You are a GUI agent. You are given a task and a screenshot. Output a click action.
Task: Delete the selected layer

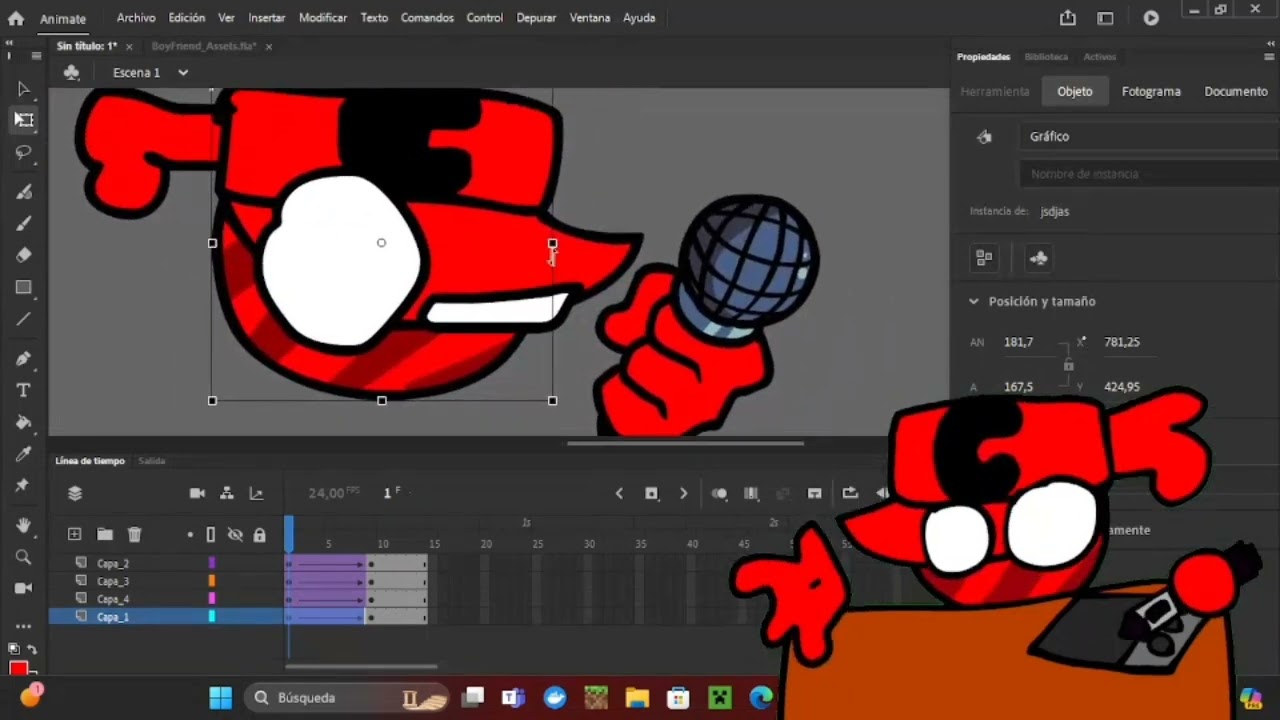coord(134,535)
